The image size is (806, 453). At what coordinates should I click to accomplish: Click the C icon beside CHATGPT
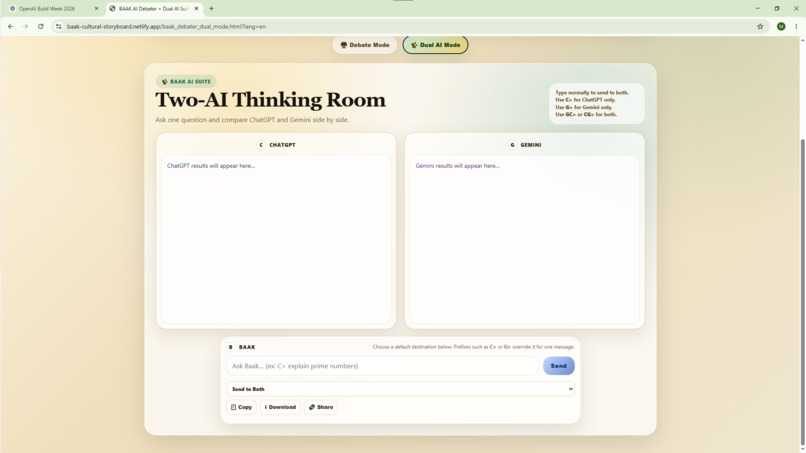pos(261,145)
